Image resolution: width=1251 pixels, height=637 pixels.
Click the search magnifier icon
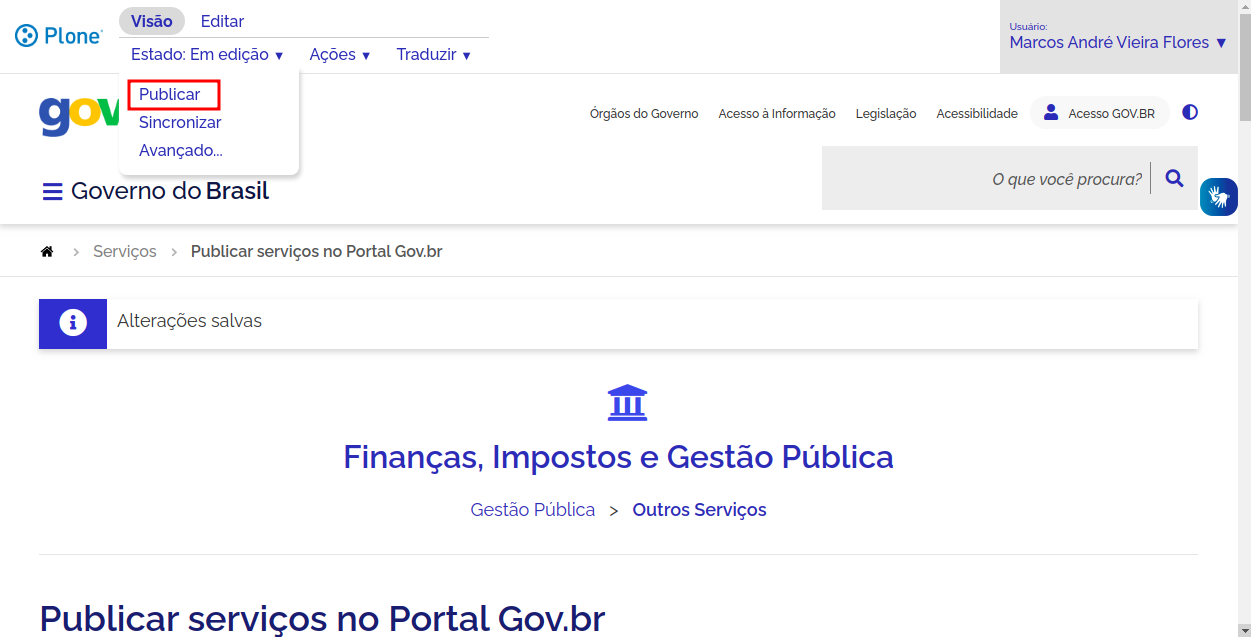click(1175, 179)
